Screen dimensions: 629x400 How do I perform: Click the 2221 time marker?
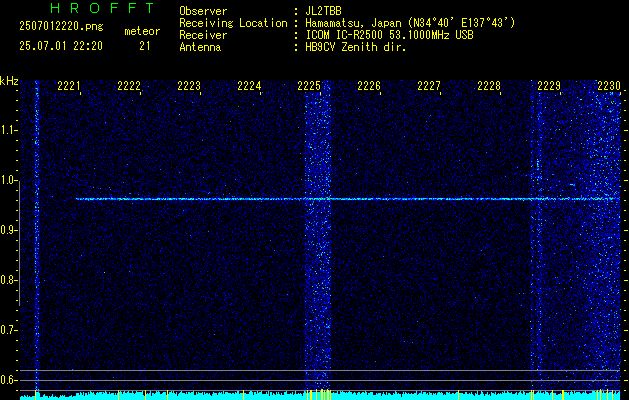pyautogui.click(x=69, y=85)
